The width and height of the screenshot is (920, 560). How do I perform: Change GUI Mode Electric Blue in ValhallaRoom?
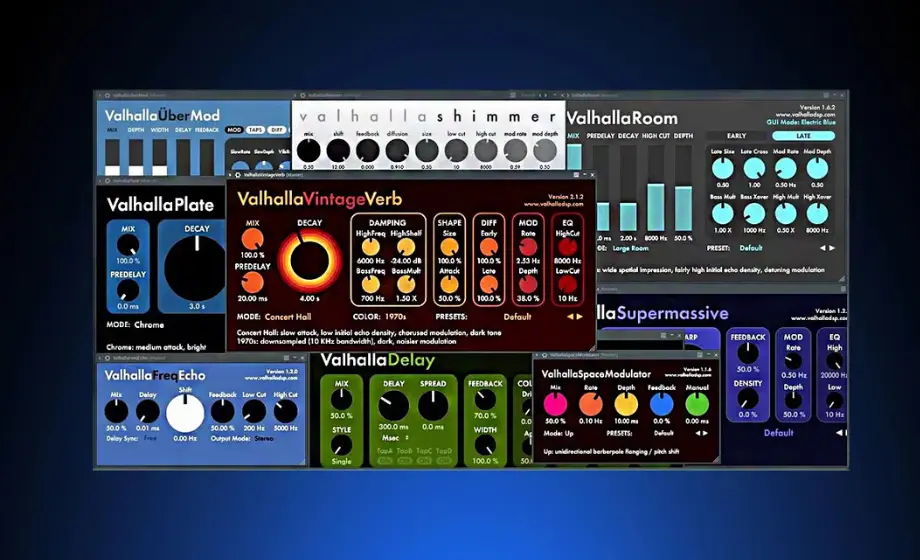(x=800, y=122)
